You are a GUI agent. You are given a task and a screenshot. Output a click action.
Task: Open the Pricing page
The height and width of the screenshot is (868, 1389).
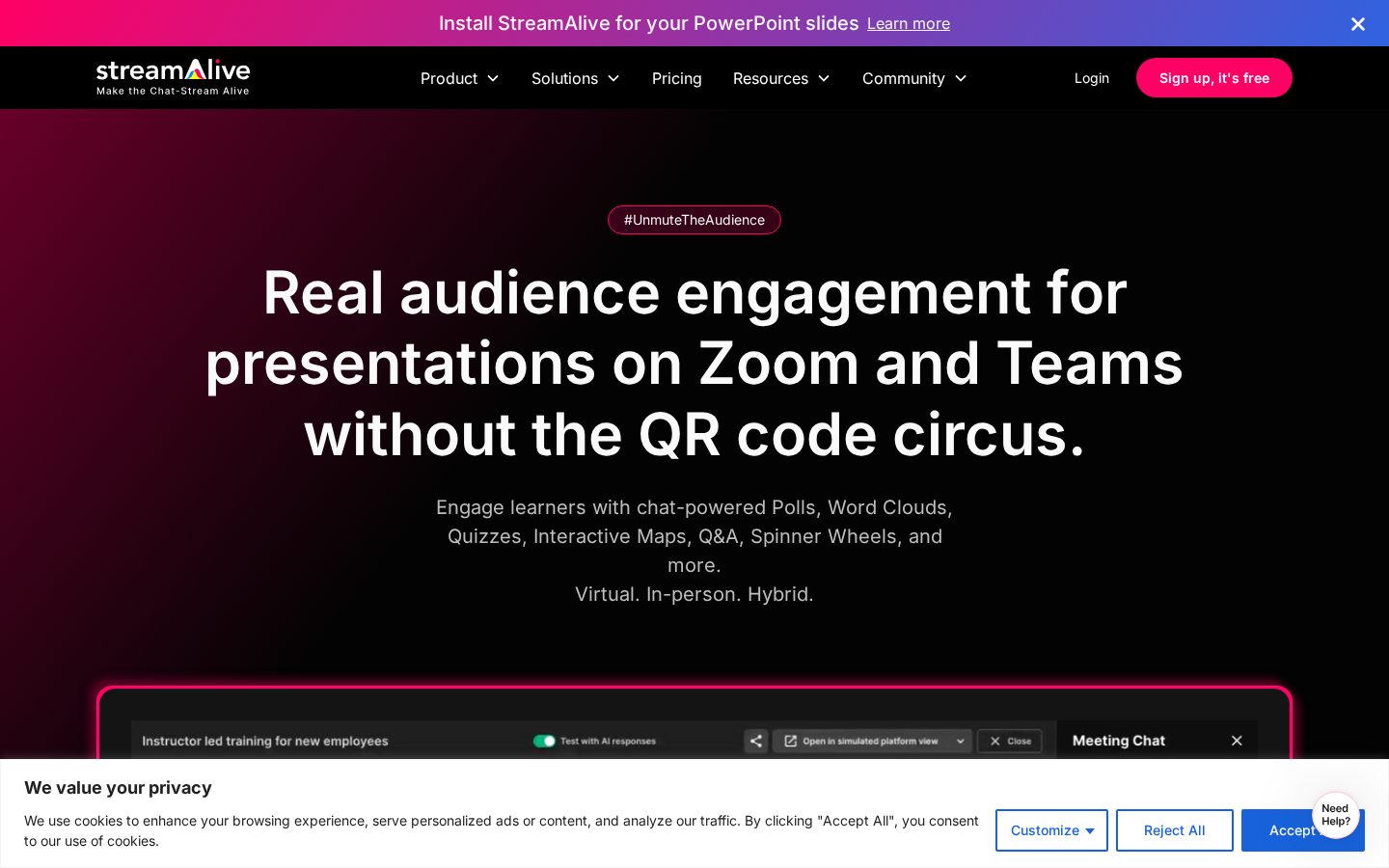(676, 78)
